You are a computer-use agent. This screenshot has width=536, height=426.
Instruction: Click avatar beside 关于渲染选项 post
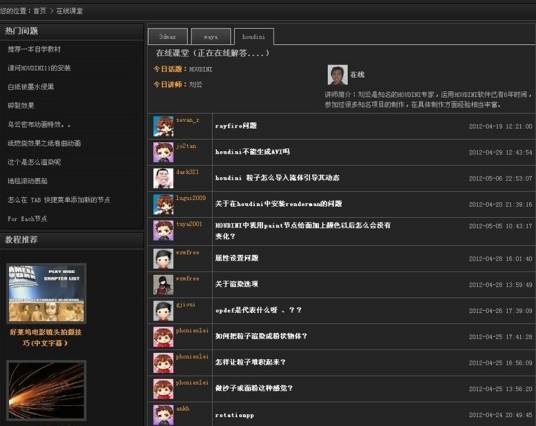[163, 284]
